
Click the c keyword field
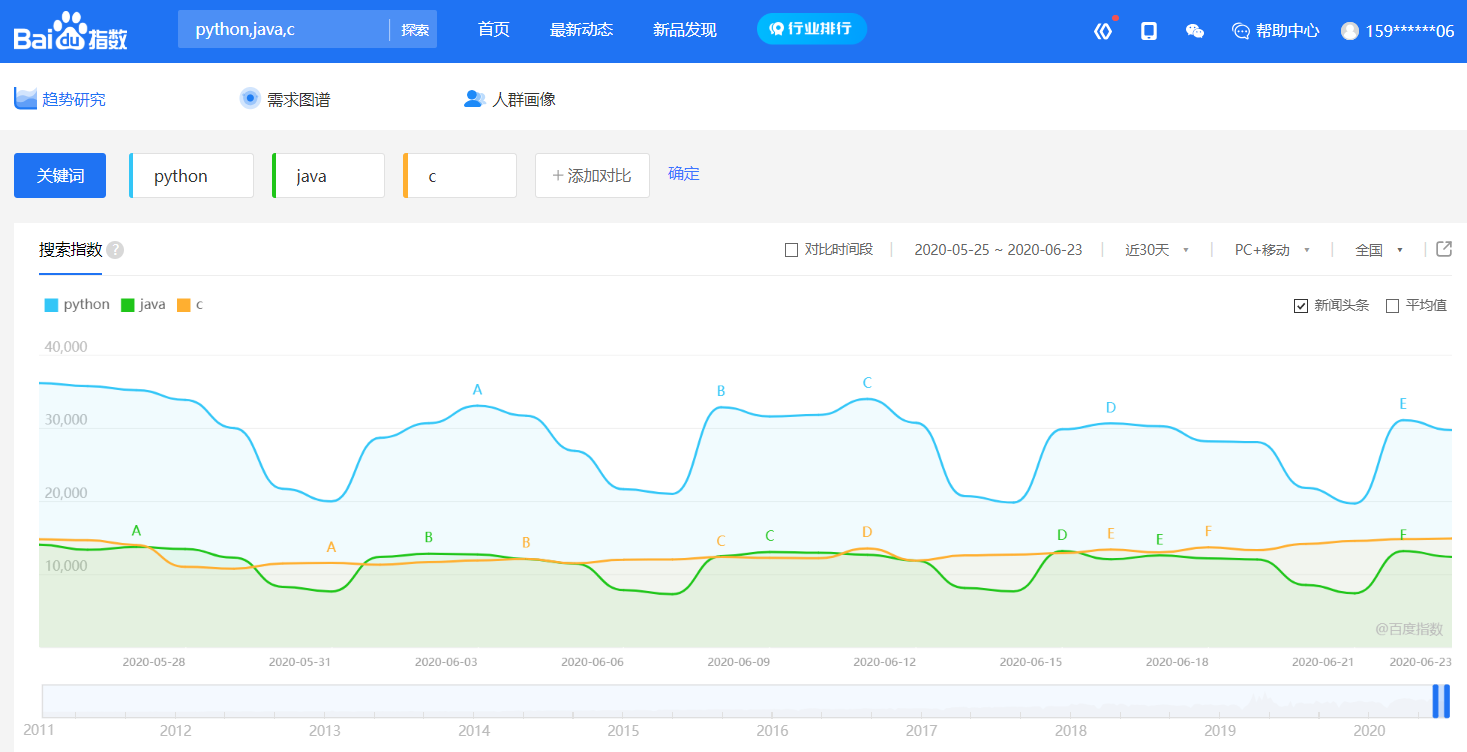tap(460, 176)
